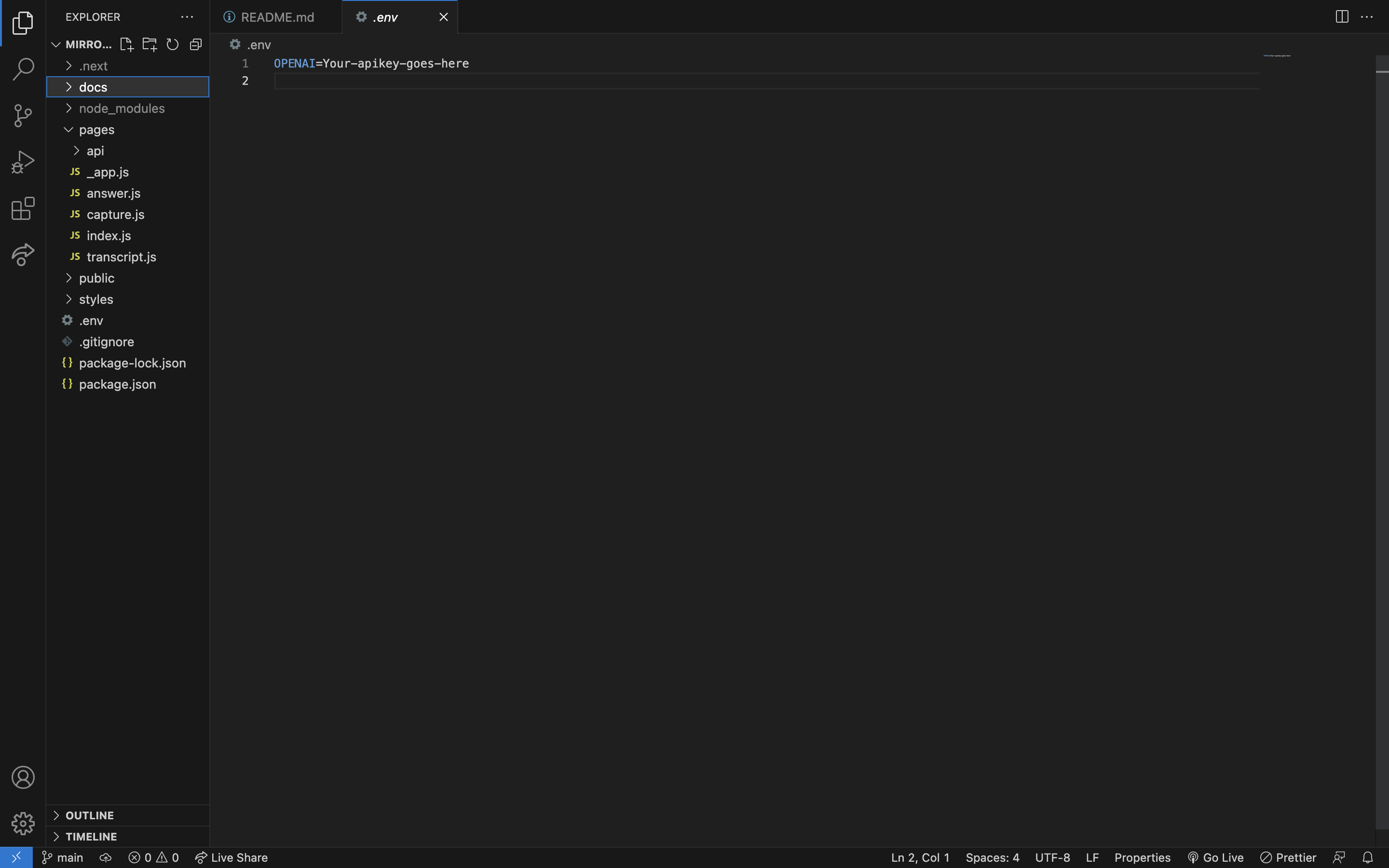This screenshot has height=868, width=1389.
Task: Open transcript.js from the Explorer
Action: click(x=121, y=257)
